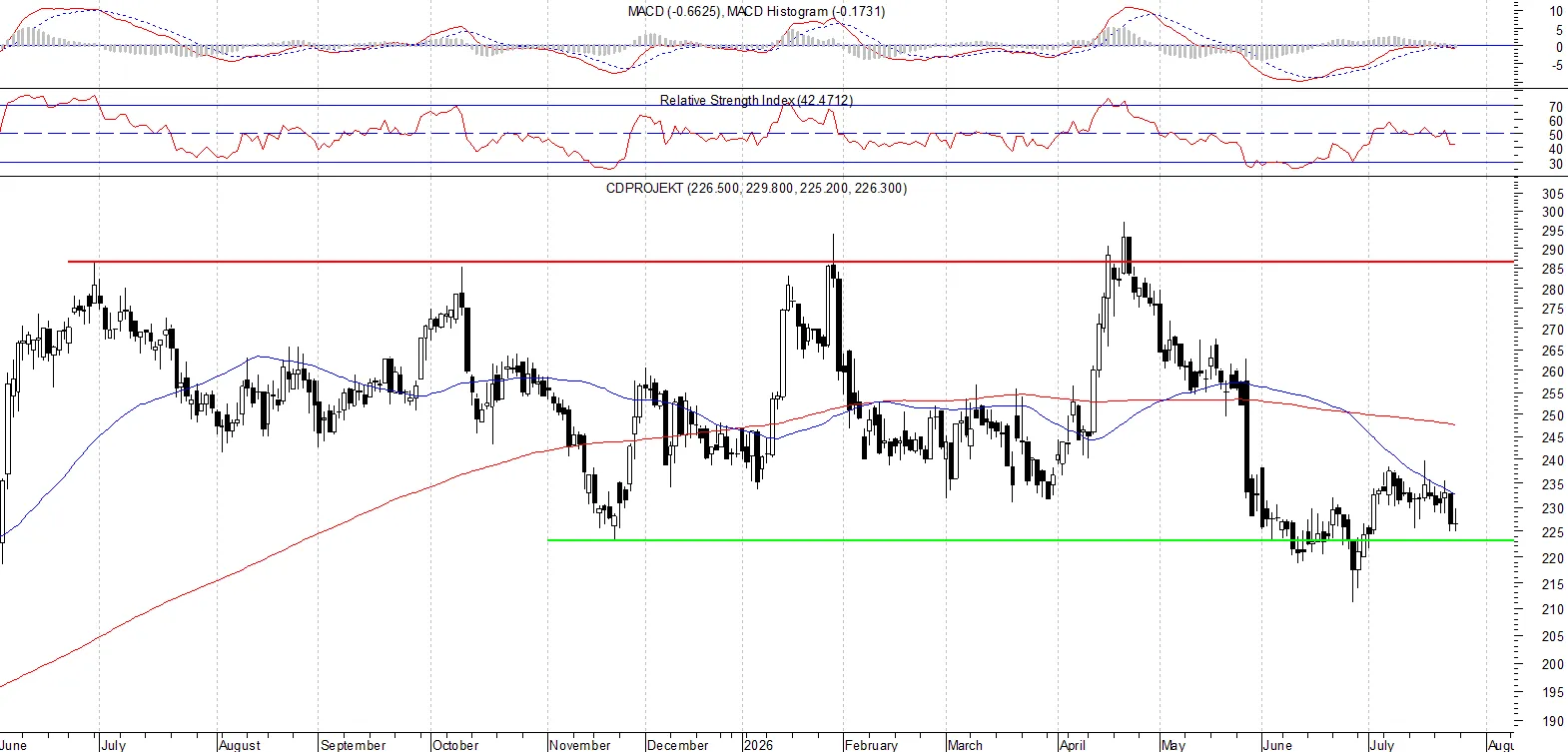This screenshot has height=752, width=1568.
Task: Click the 200 price level on the scale
Action: coord(1553,663)
